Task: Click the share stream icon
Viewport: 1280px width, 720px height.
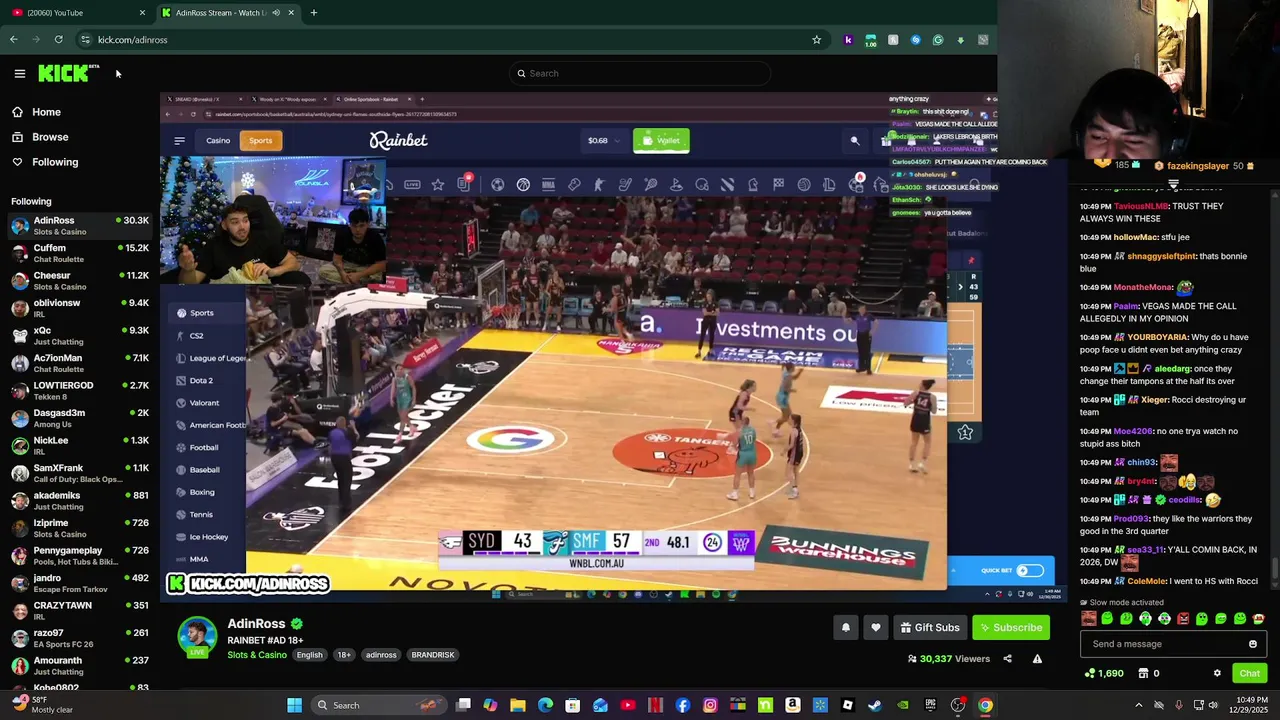Action: click(x=1007, y=659)
